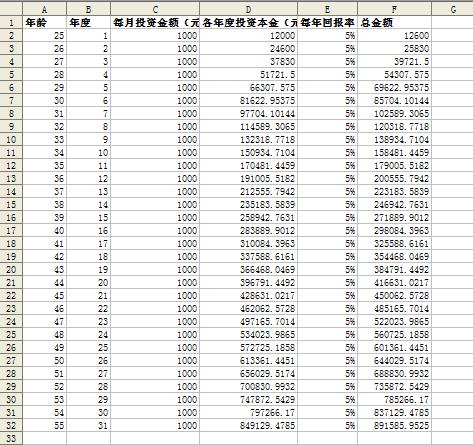Click the 每月投资金额 header cell
The height and width of the screenshot is (445, 473).
click(155, 22)
